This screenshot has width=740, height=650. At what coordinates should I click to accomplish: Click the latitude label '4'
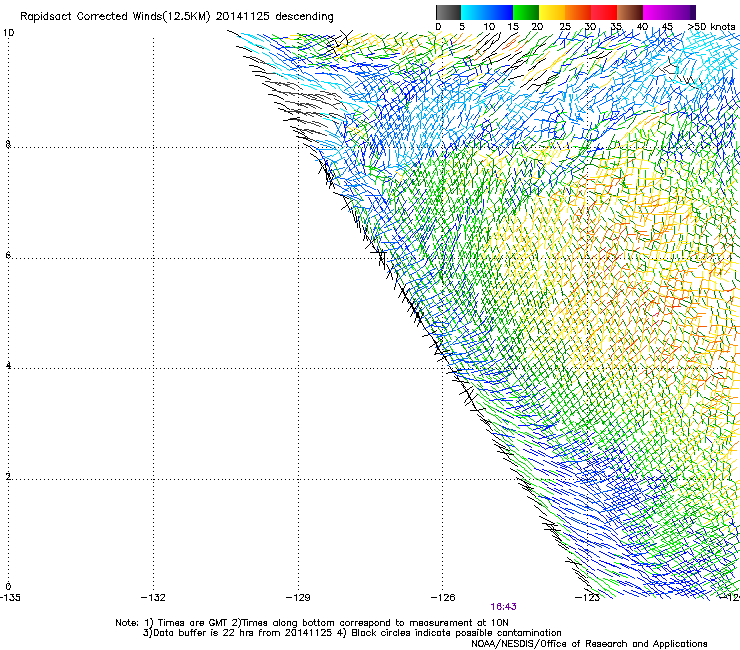click(8, 366)
